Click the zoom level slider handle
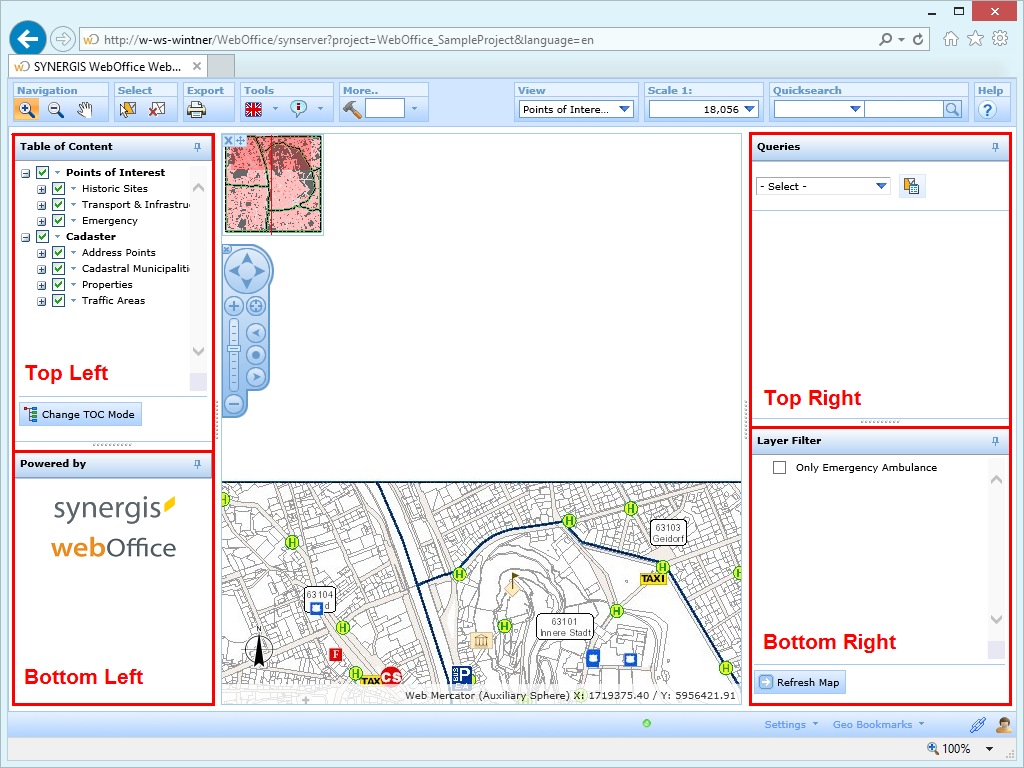Viewport: 1024px width, 768px height. [233, 348]
